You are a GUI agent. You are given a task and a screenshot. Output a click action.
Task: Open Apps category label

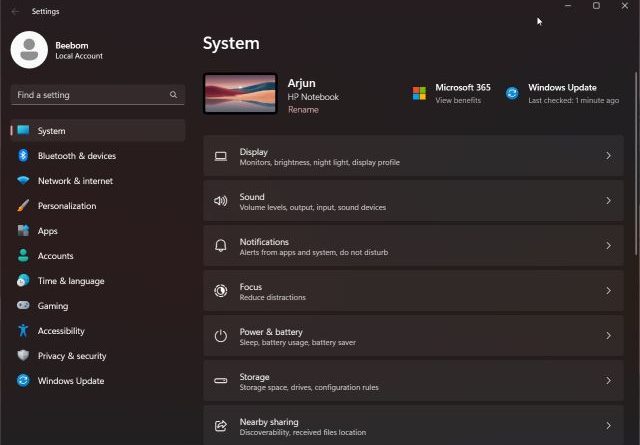48,231
